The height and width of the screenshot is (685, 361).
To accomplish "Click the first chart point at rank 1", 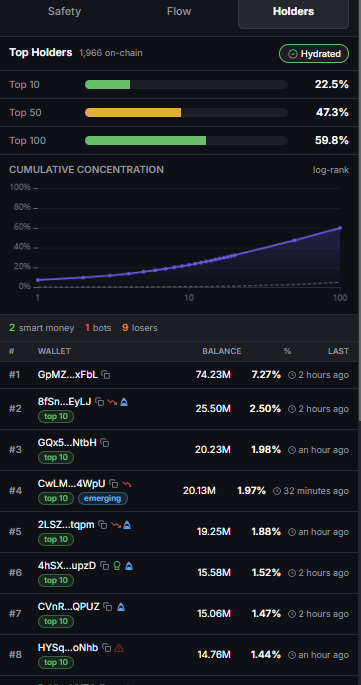I will [38, 280].
